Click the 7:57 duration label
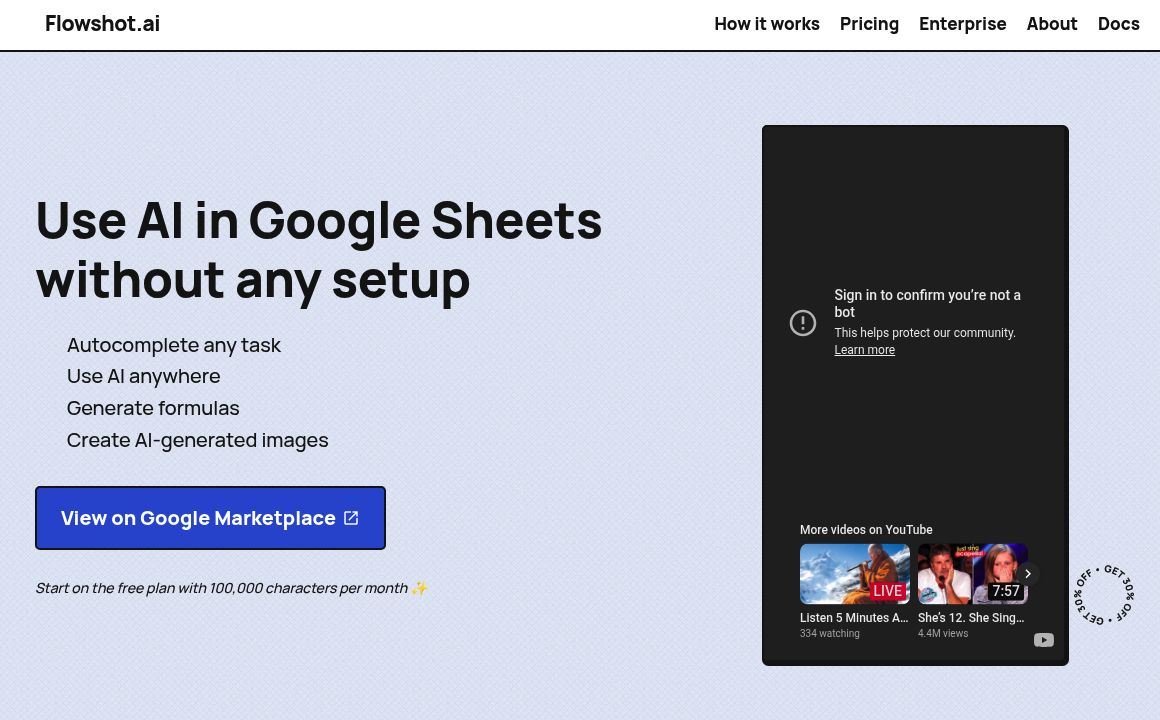 1005,591
